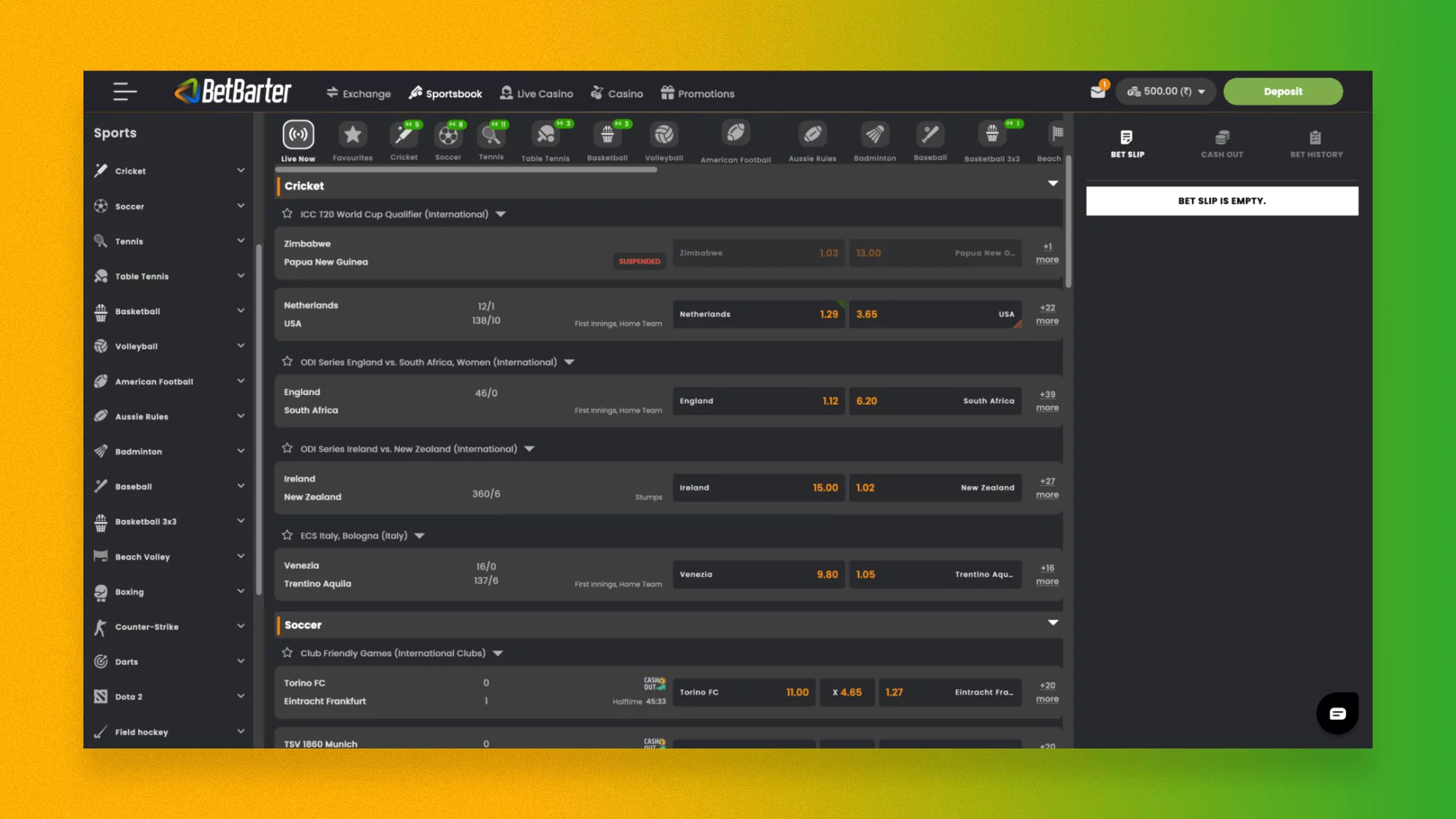Viewport: 1456px width, 819px height.
Task: Collapse ECS Italy, Bologna league arrow
Action: pyautogui.click(x=419, y=536)
